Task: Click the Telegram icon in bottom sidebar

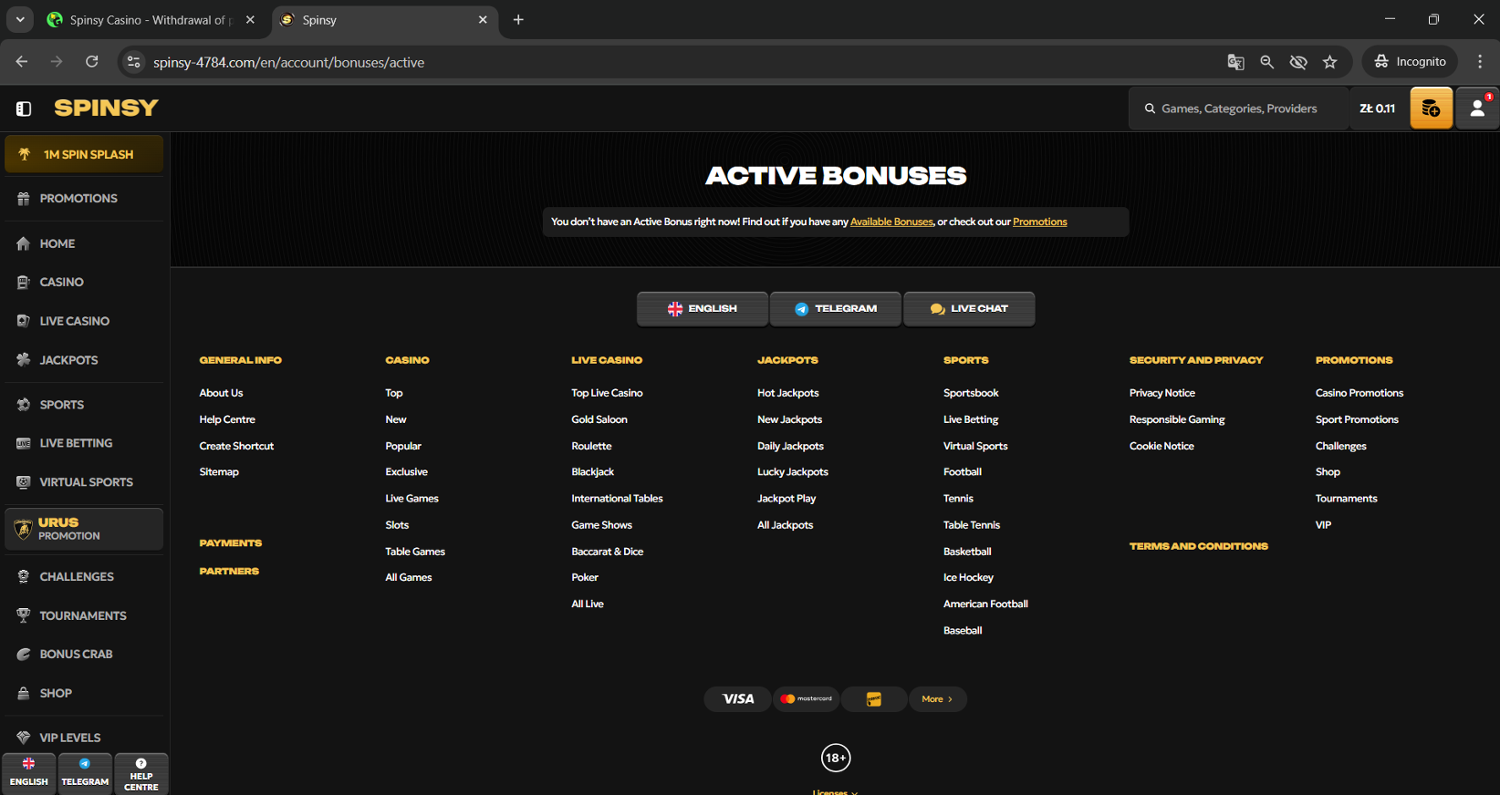Action: pos(85,773)
